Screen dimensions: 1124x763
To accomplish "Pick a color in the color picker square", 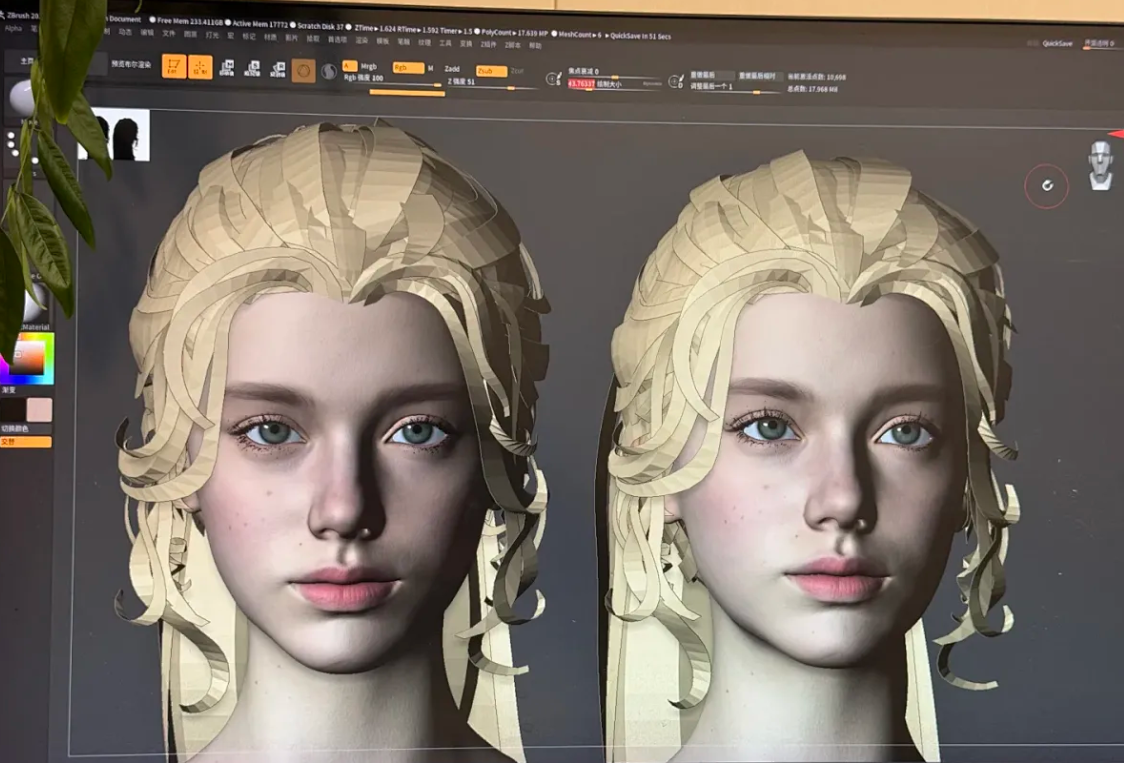I will (x=27, y=360).
